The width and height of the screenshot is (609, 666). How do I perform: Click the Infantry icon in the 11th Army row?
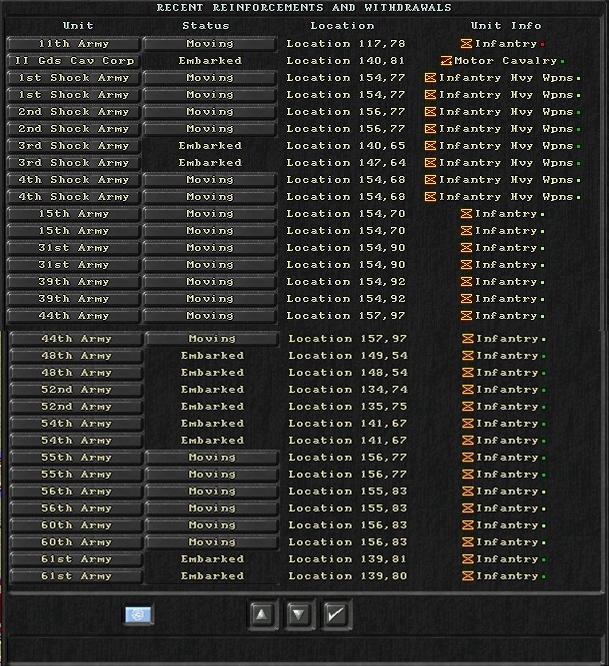pos(466,44)
